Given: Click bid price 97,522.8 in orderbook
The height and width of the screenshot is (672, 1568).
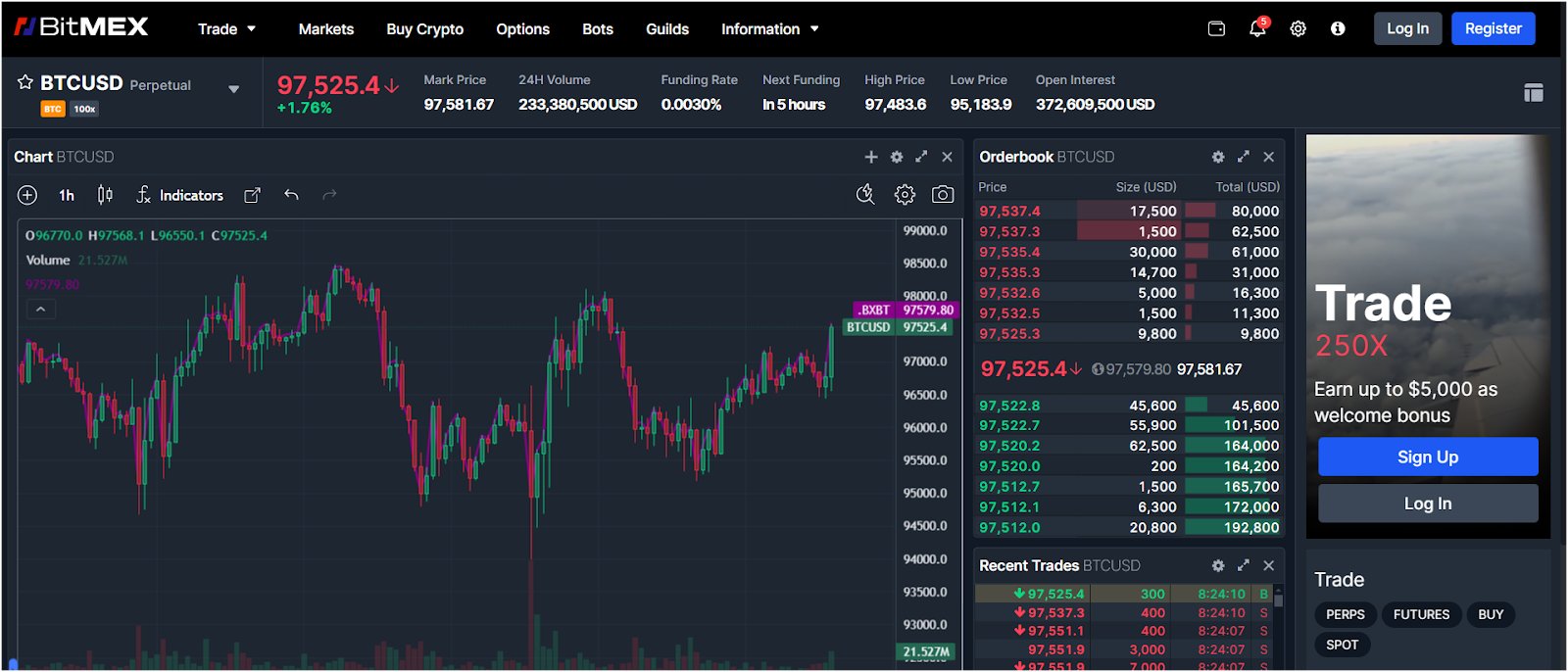Looking at the screenshot, I should (x=1009, y=406).
